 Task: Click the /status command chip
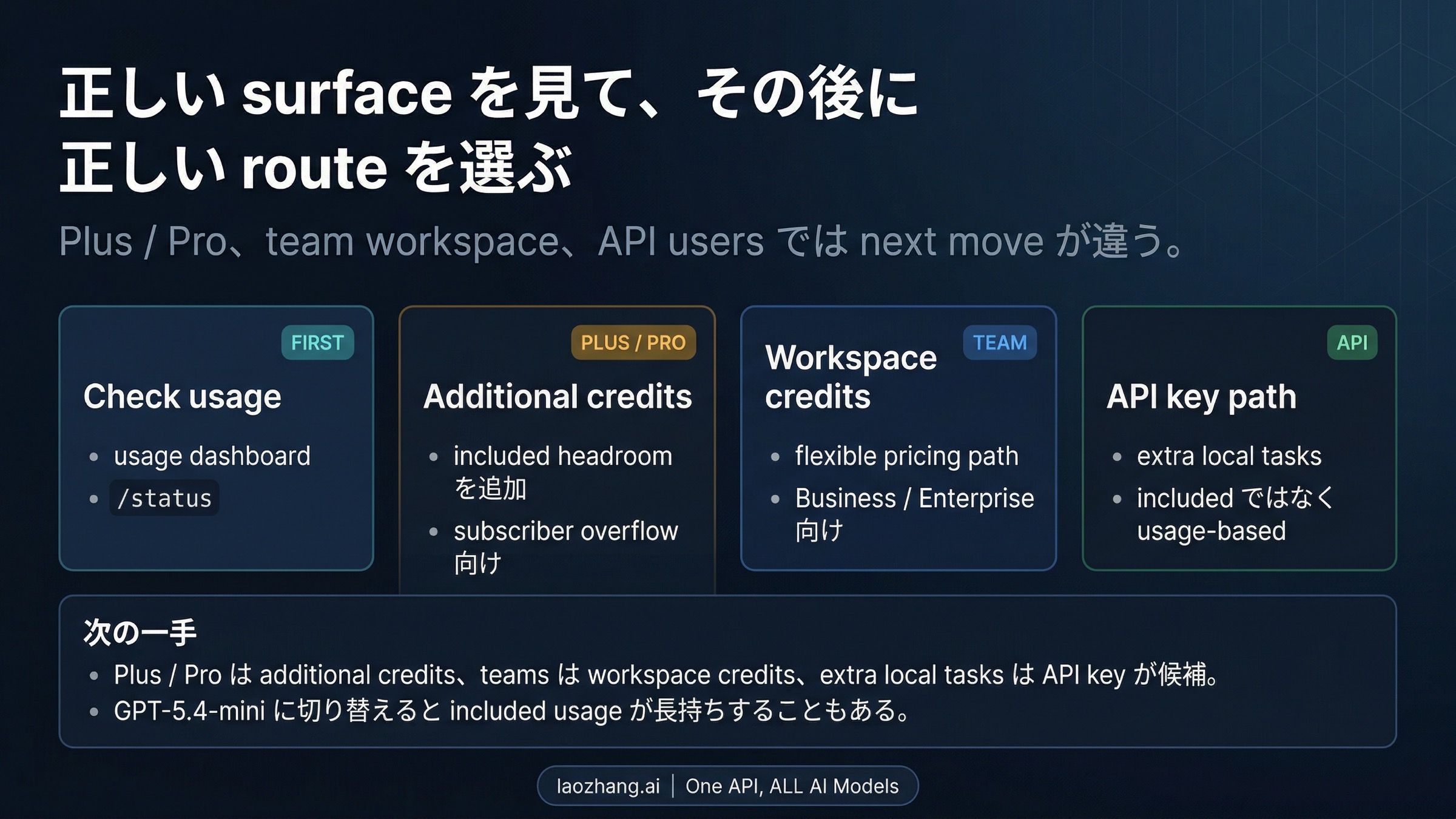(x=164, y=498)
